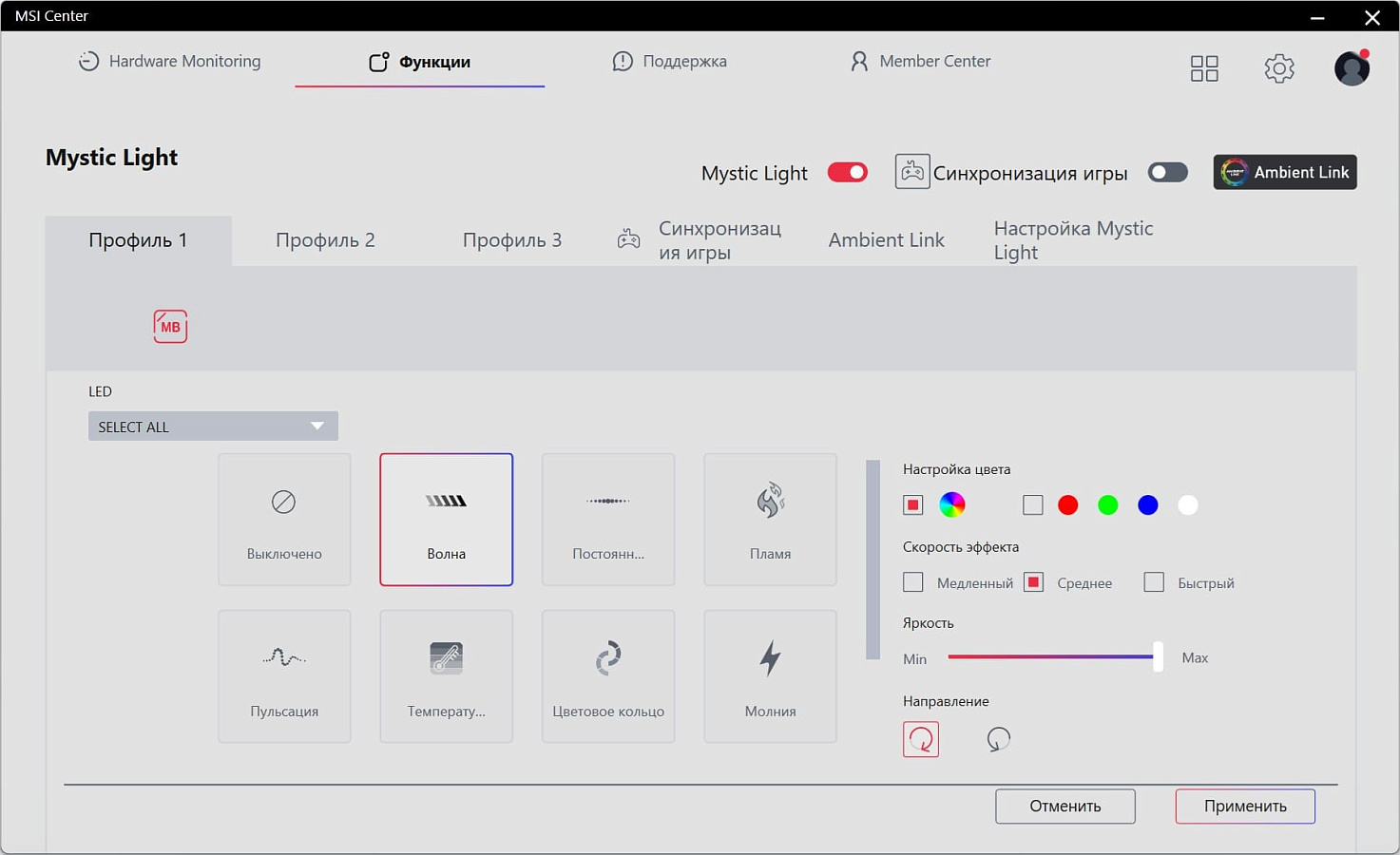Switch to Профиль 2 tab
This screenshot has height=855, width=1400.
pyautogui.click(x=325, y=240)
